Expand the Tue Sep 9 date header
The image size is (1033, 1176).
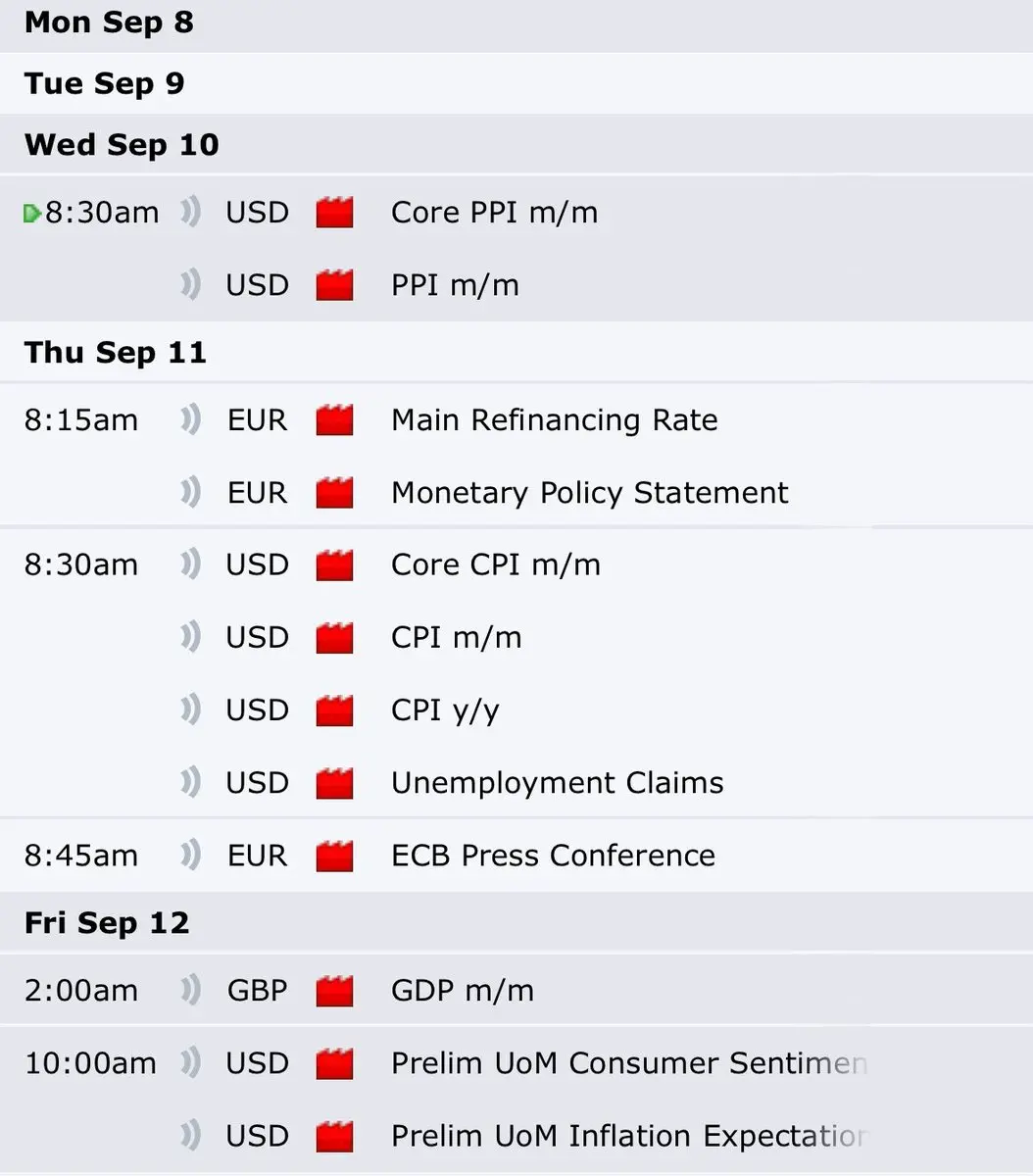[516, 83]
